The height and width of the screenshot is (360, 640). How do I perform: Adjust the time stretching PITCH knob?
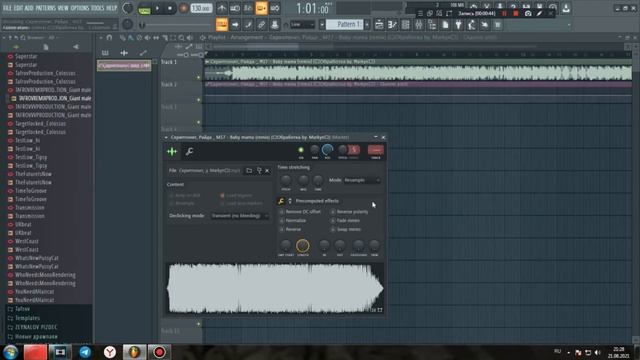pyautogui.click(x=286, y=180)
